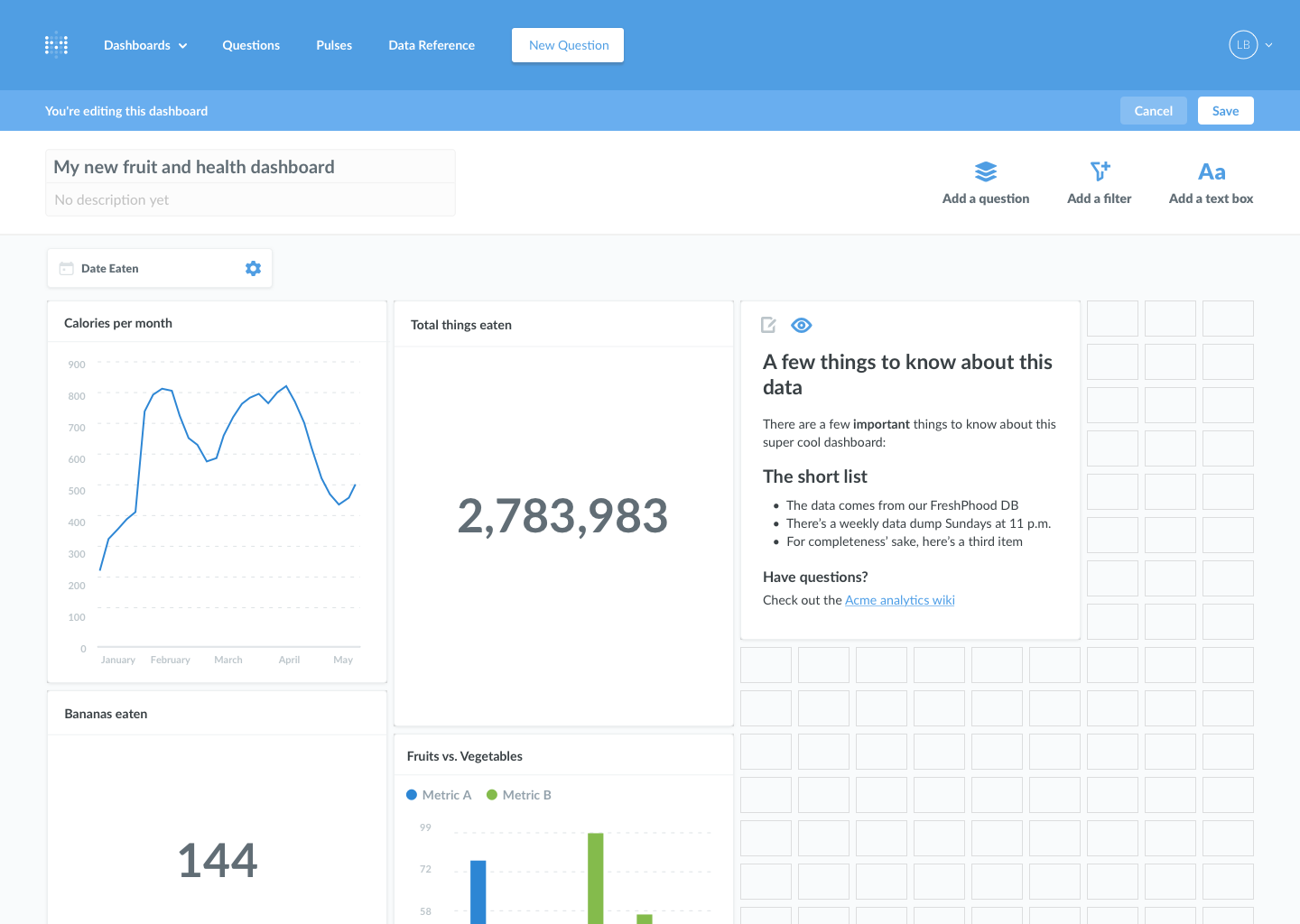Add a text box to the dashboard
The width and height of the screenshot is (1300, 924).
[x=1211, y=180]
